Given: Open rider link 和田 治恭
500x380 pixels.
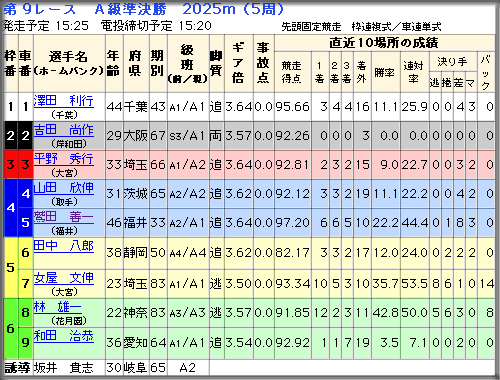Looking at the screenshot, I should [x=63, y=336].
